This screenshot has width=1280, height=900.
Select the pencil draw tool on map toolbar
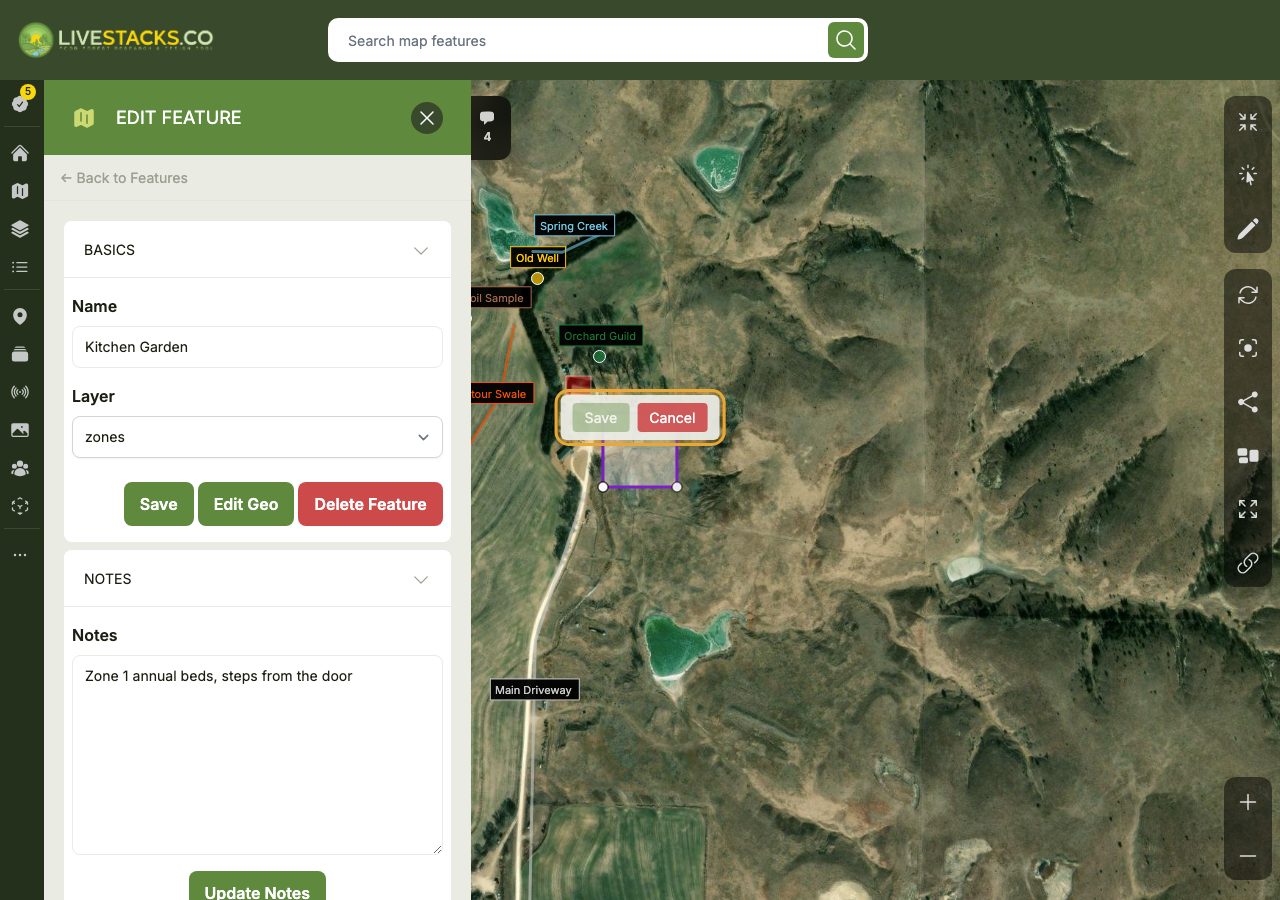[1248, 230]
